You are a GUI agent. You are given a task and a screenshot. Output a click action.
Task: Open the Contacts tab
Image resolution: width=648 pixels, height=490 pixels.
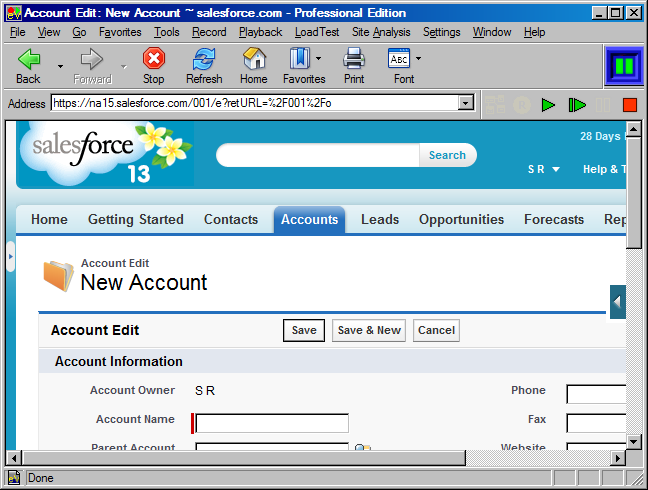coord(231,219)
